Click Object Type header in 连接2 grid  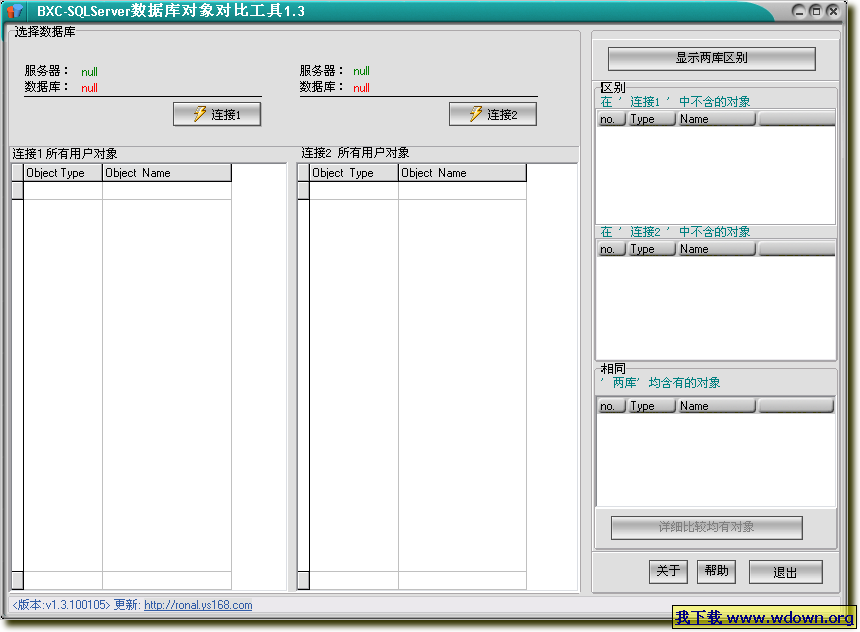353,173
